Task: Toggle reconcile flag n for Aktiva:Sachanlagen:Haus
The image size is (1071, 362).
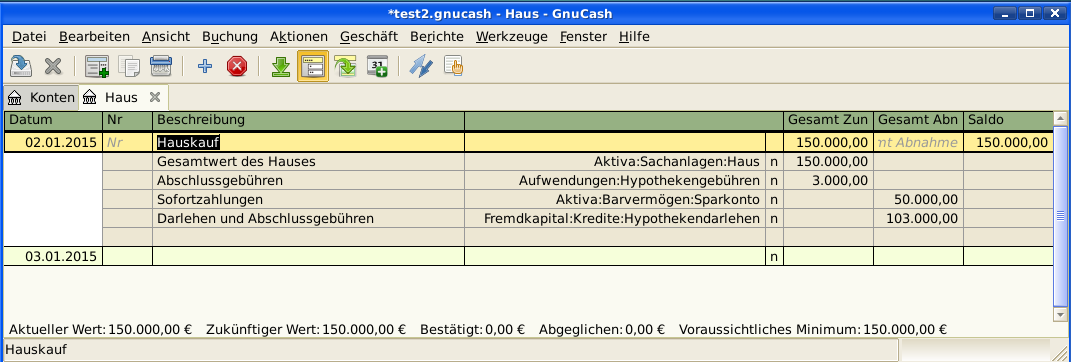Action: click(x=774, y=162)
